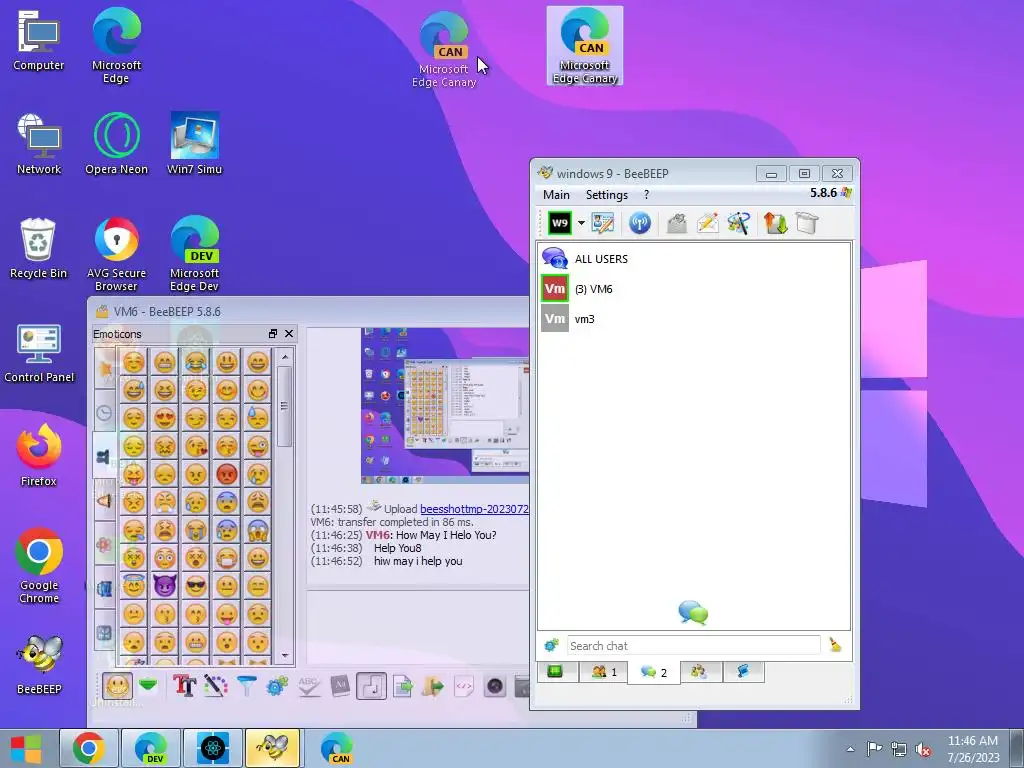The height and width of the screenshot is (768, 1024).
Task: Click the gray envelope message icon in toolbar
Action: (x=677, y=223)
